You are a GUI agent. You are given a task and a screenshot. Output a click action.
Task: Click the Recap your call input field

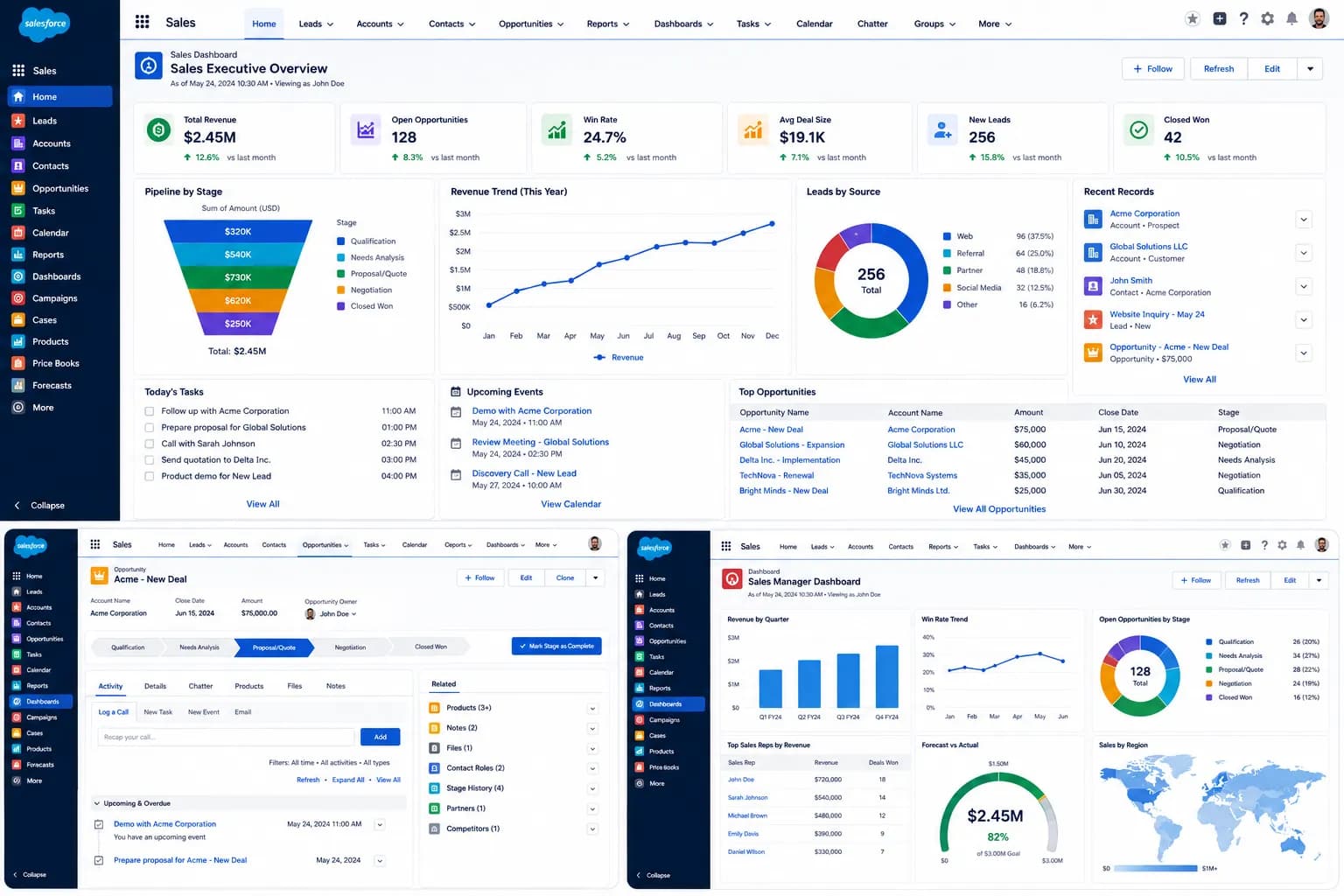(226, 737)
